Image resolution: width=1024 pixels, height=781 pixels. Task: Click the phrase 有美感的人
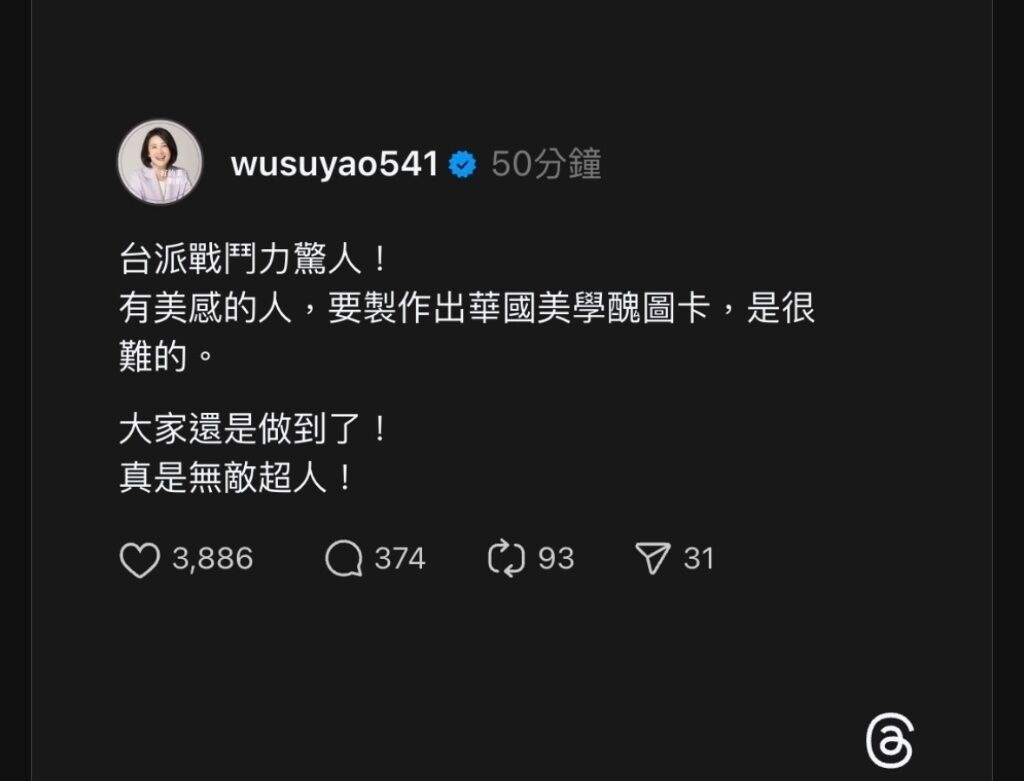pos(205,308)
